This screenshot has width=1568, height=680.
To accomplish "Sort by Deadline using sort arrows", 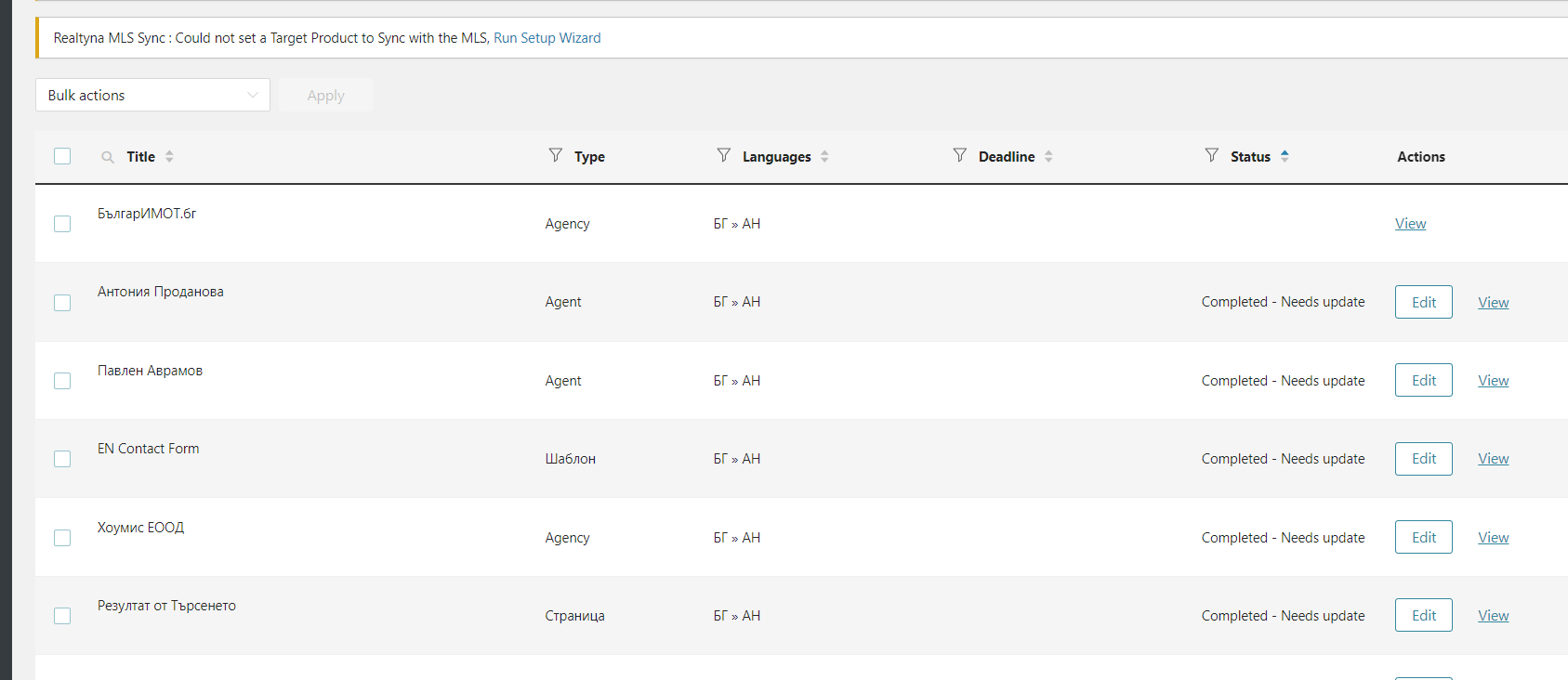I will pyautogui.click(x=1048, y=157).
